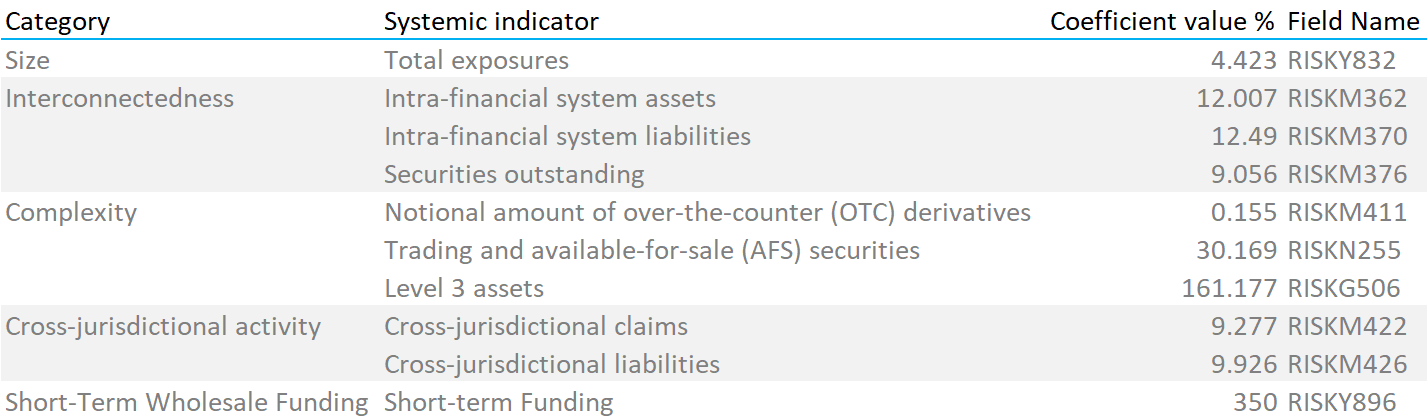
Task: Click the Field Name column header
Action: (1353, 22)
